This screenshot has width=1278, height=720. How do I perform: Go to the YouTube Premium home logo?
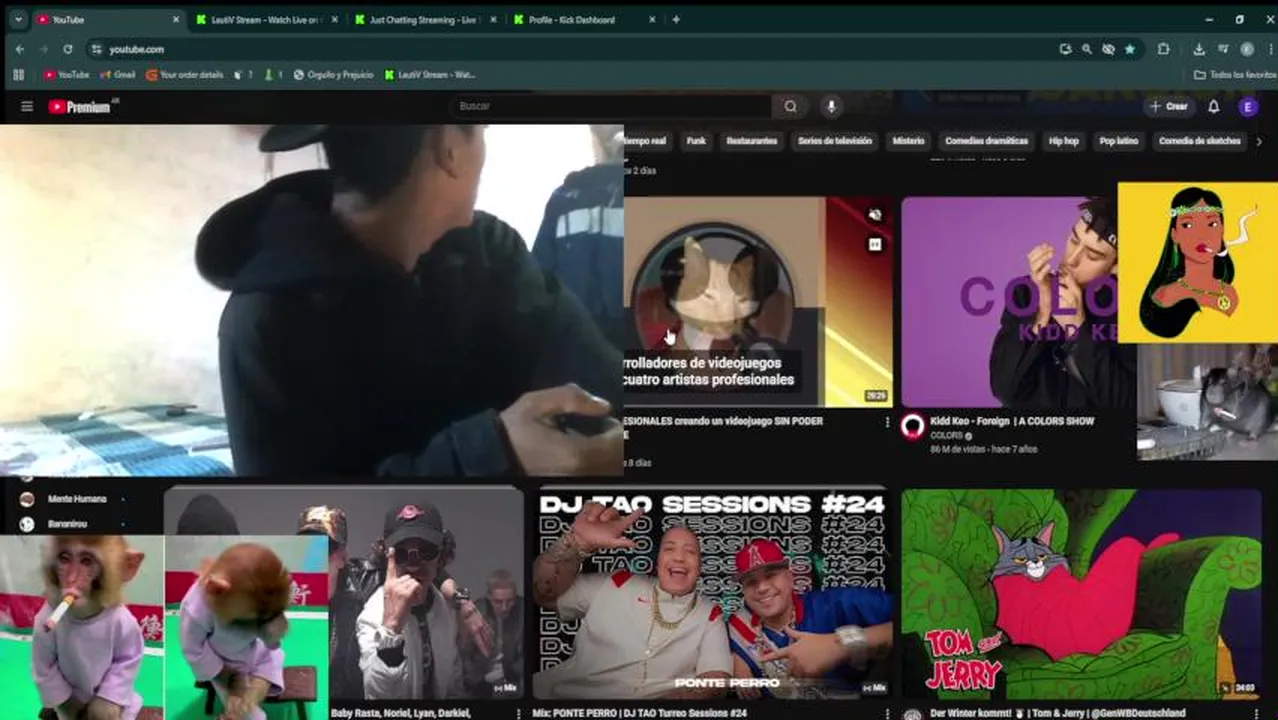[82, 107]
